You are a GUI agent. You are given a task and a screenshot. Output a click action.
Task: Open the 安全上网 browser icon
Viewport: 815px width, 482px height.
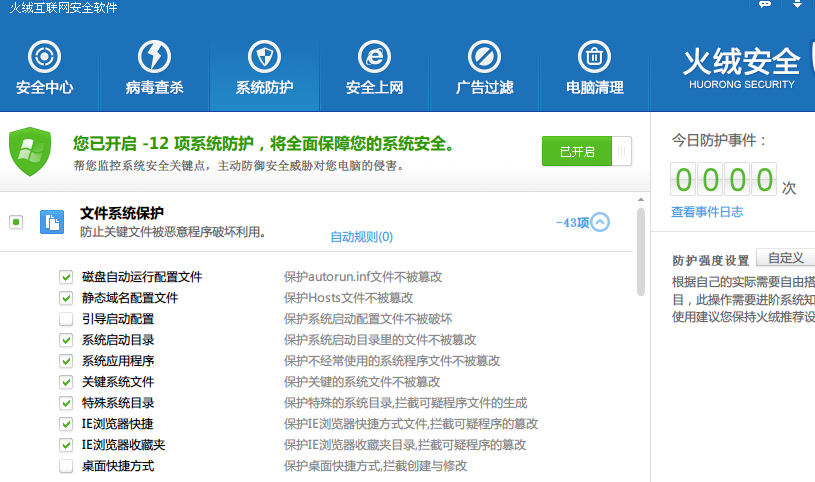coord(374,57)
